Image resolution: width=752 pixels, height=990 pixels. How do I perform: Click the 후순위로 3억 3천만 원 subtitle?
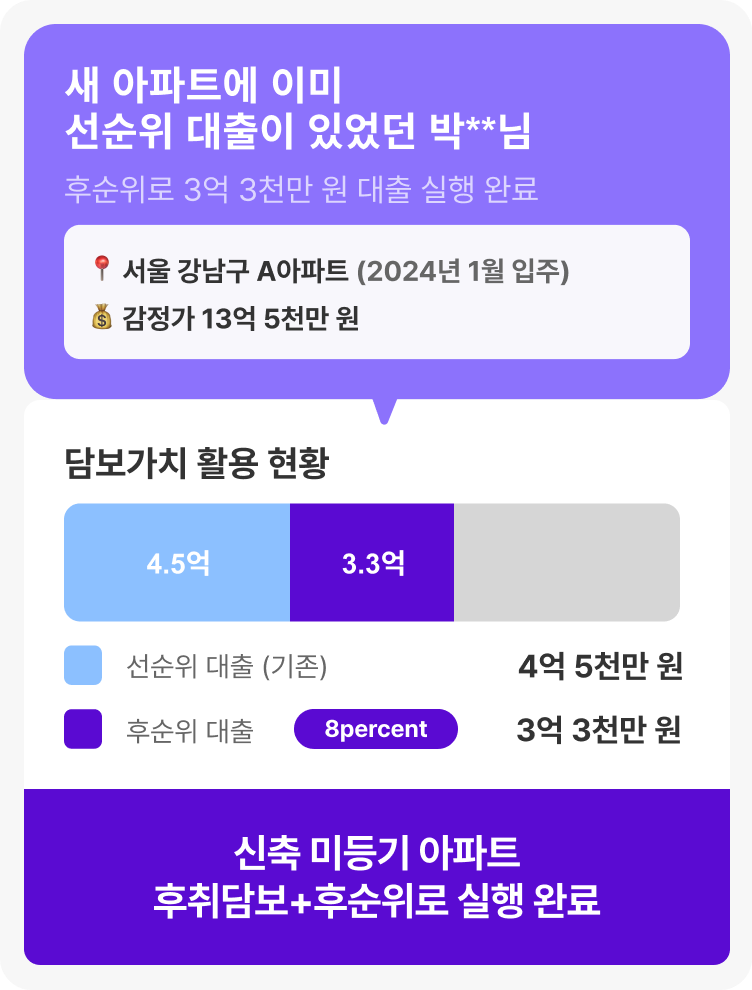299,189
